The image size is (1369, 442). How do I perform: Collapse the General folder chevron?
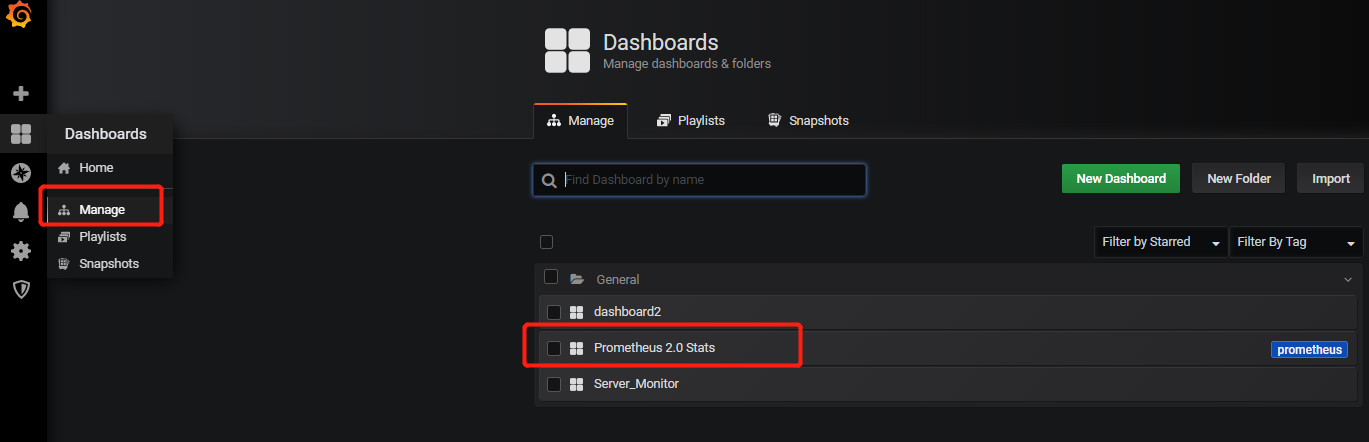pos(1347,279)
